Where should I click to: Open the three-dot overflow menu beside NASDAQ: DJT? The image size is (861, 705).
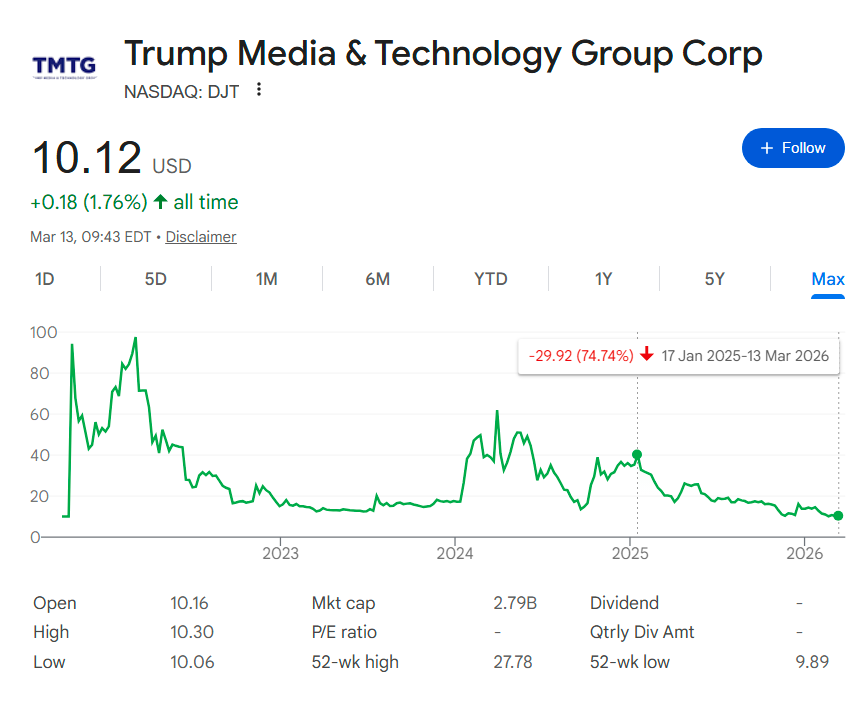pyautogui.click(x=258, y=89)
